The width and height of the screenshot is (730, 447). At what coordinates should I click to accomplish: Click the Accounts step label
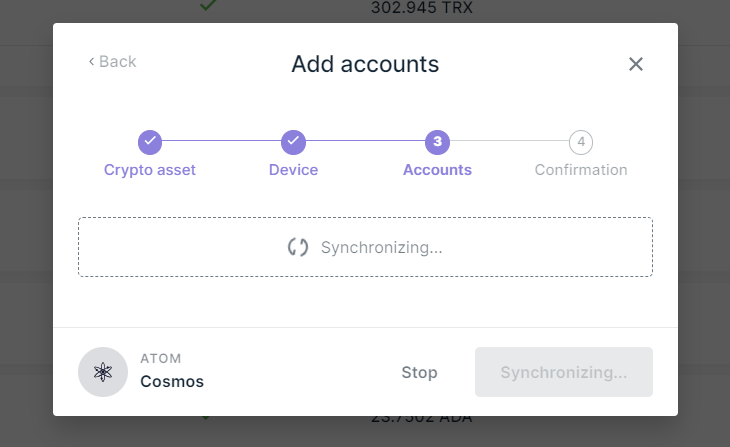437,170
